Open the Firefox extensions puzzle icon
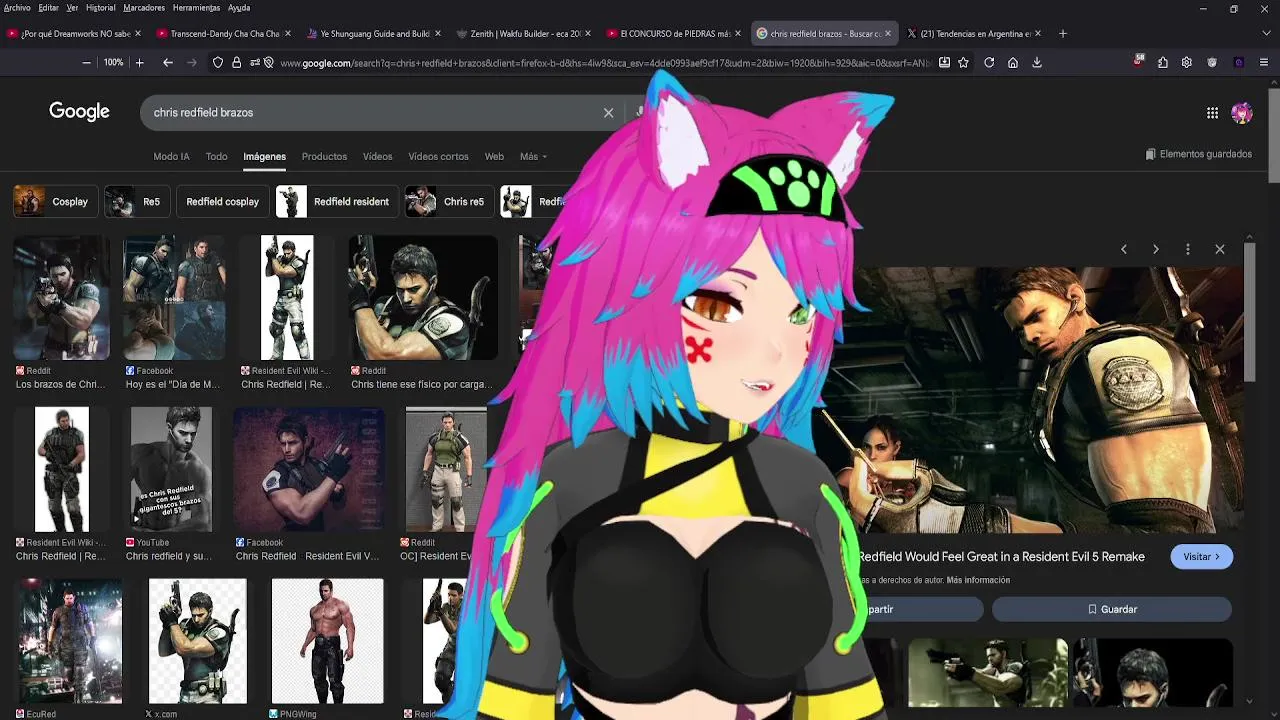The image size is (1280, 720). point(1163,62)
